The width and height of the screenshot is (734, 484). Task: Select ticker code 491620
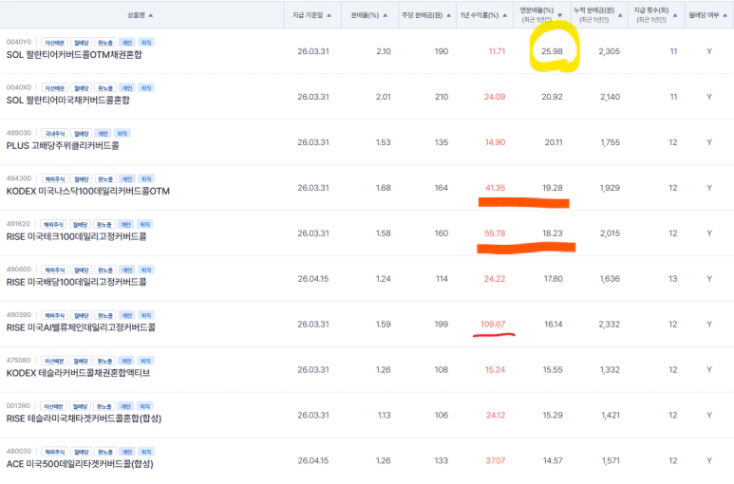[18, 224]
